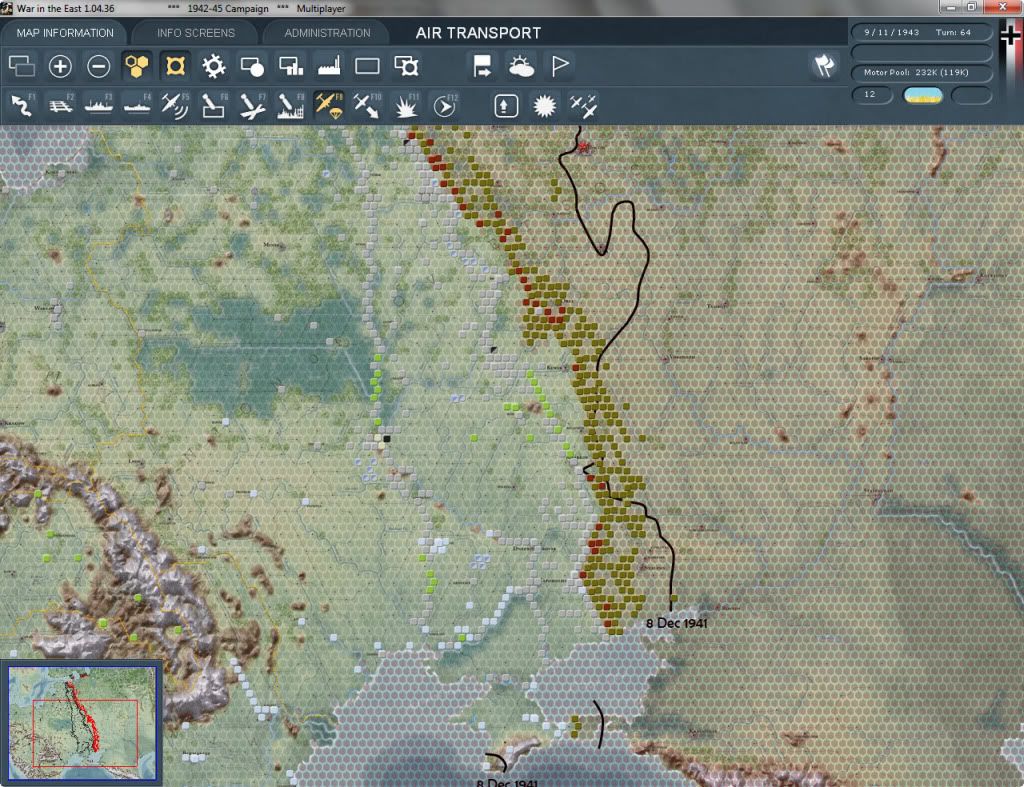Click the empty pill right of weather indicator
The width and height of the screenshot is (1024, 787).
point(972,96)
